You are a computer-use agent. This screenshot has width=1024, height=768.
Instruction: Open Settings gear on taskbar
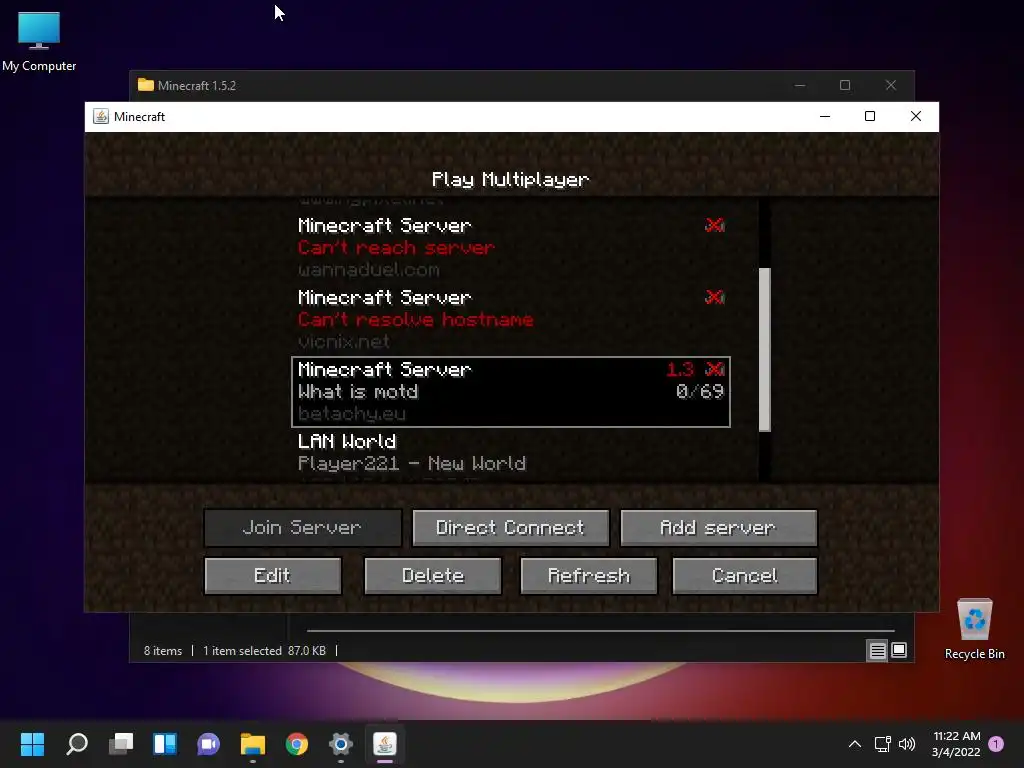click(341, 744)
